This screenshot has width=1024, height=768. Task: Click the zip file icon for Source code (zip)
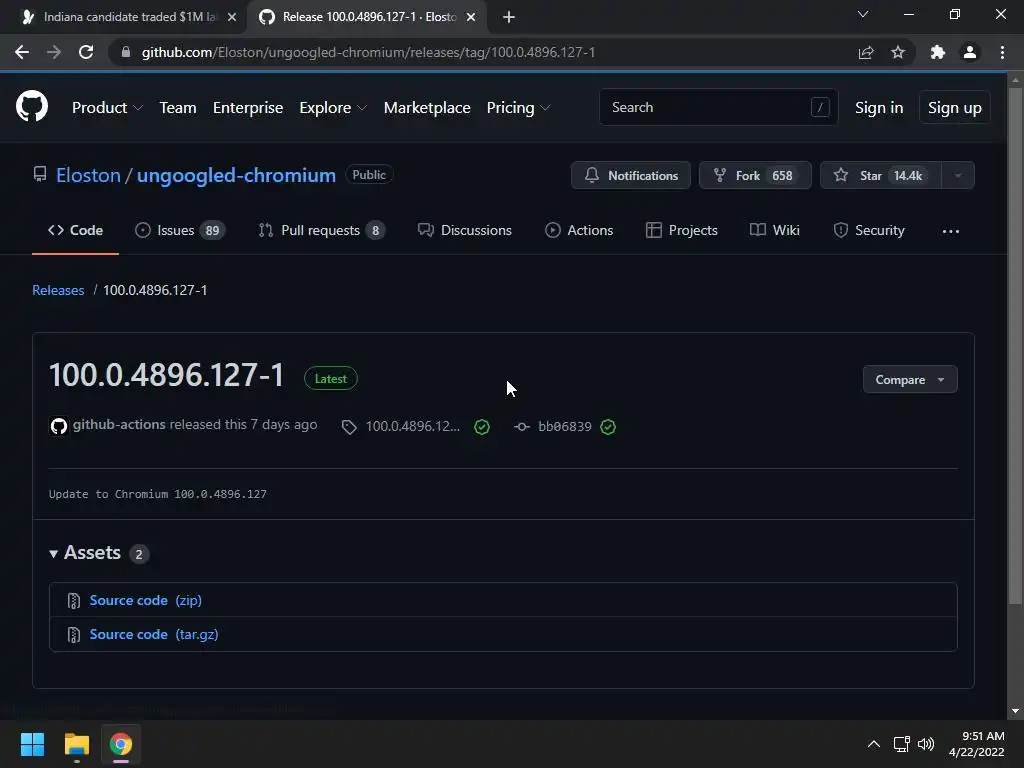click(x=74, y=601)
